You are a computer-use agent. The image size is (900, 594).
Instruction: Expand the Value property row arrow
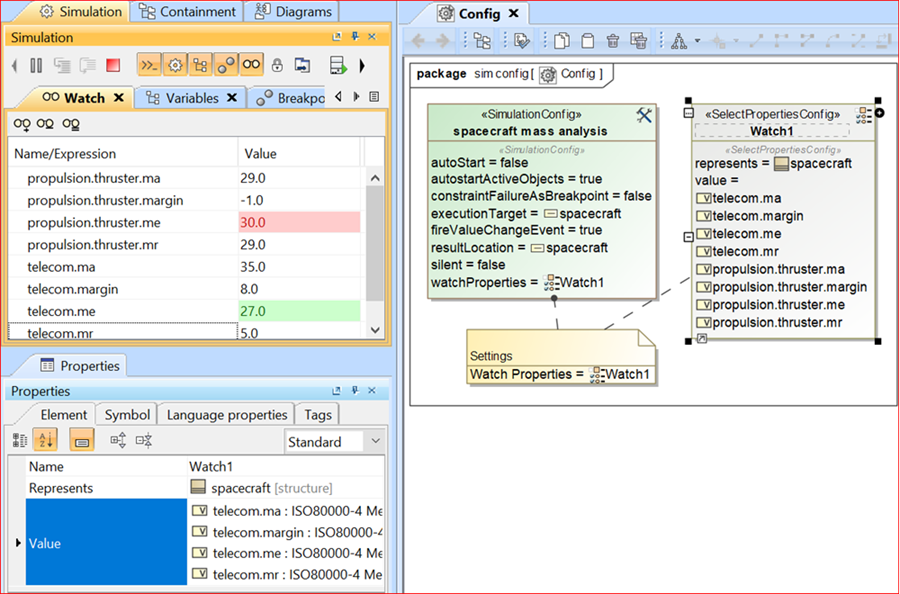pyautogui.click(x=17, y=543)
